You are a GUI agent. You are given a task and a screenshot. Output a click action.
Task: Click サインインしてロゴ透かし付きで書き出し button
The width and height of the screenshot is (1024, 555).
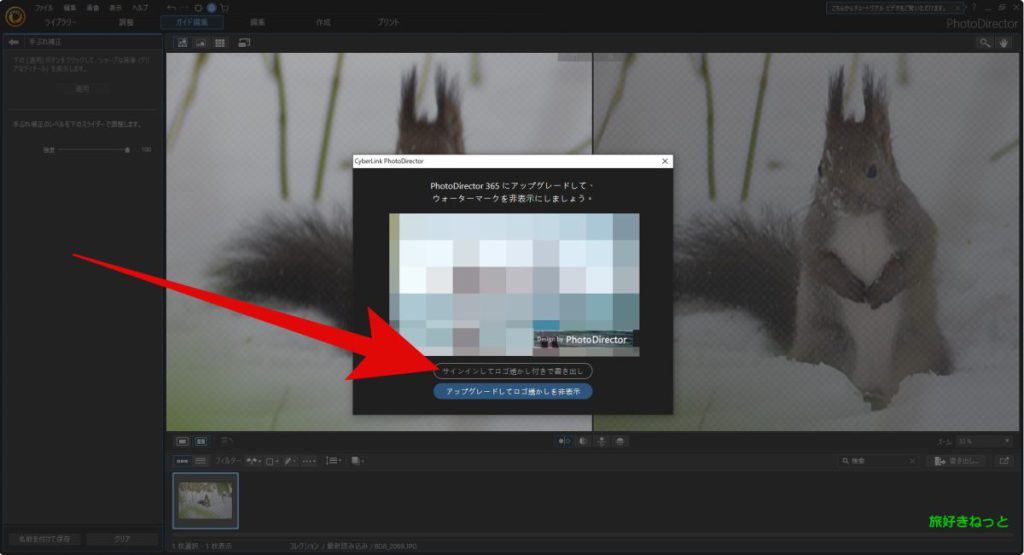coord(513,371)
